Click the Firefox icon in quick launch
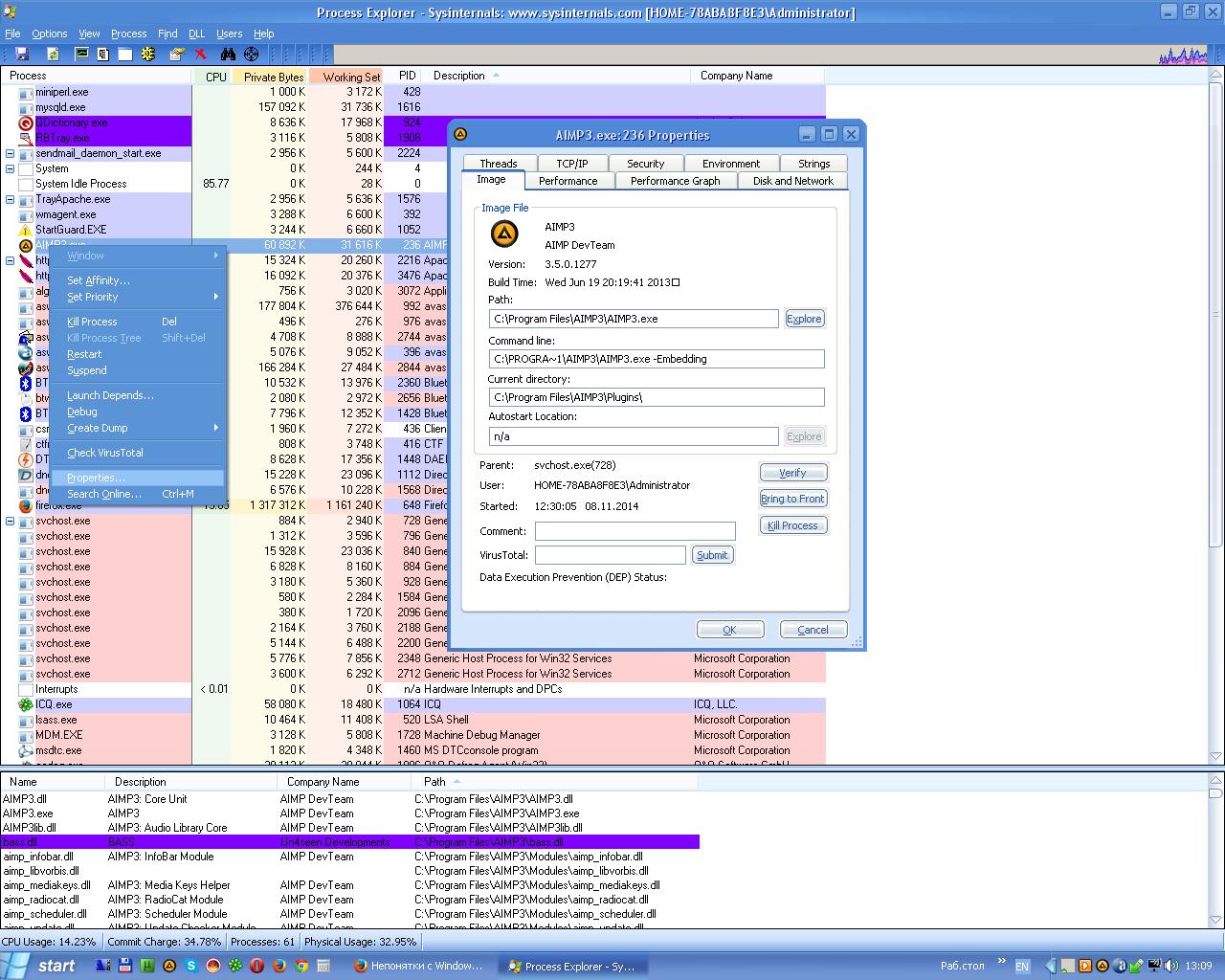Image resolution: width=1225 pixels, height=980 pixels. (279, 966)
